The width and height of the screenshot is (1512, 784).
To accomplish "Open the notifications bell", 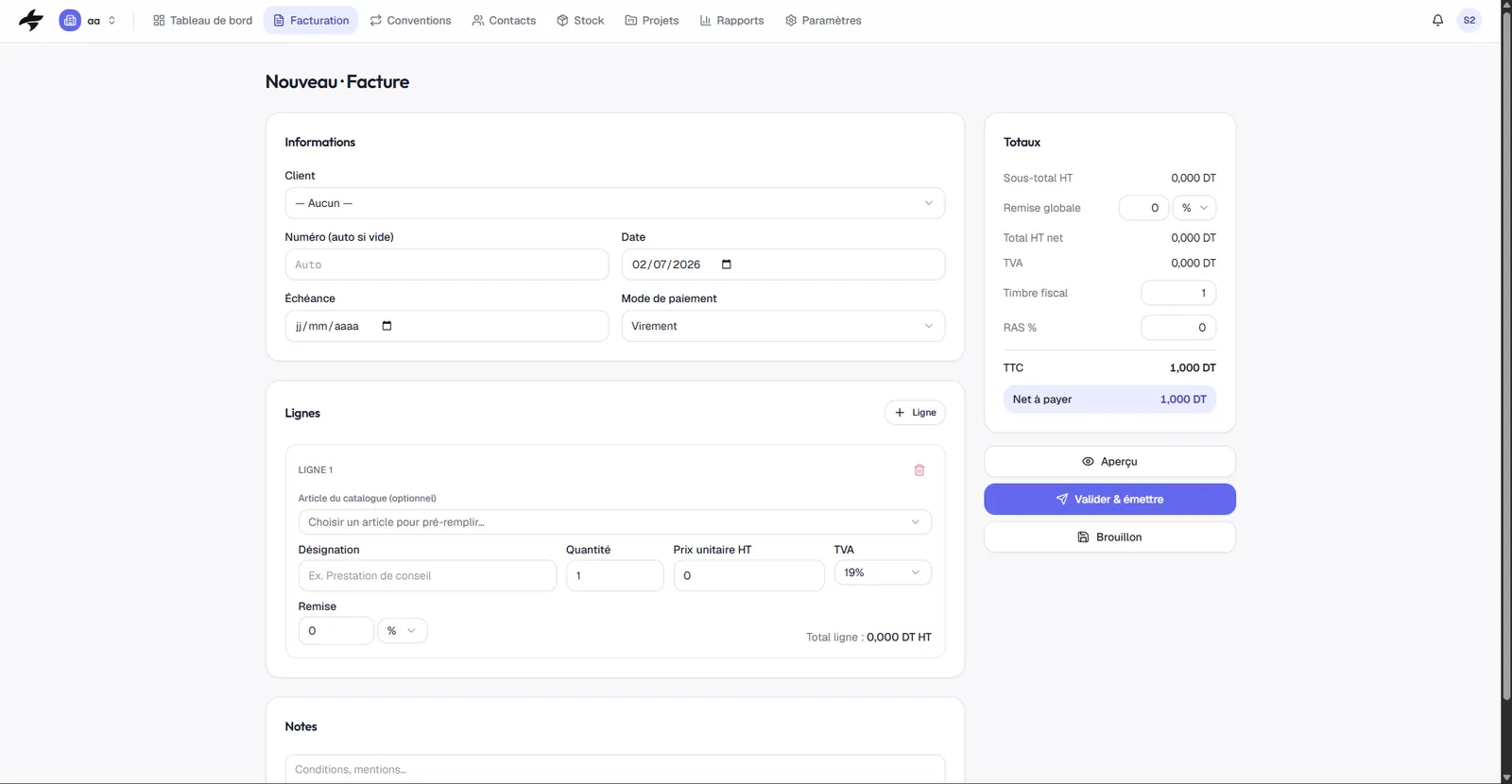I will point(1437,20).
